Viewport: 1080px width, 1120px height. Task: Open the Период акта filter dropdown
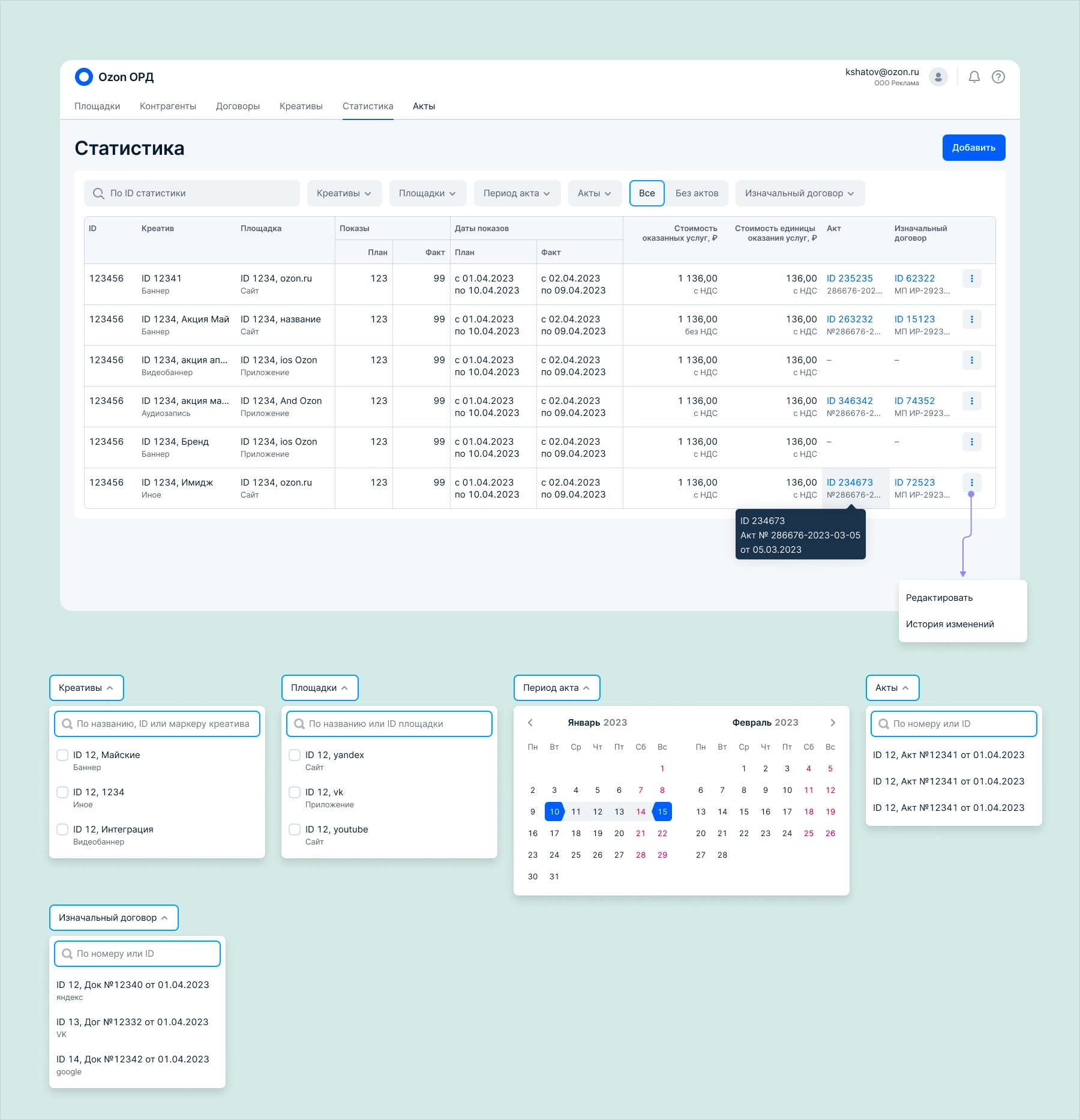(x=517, y=193)
